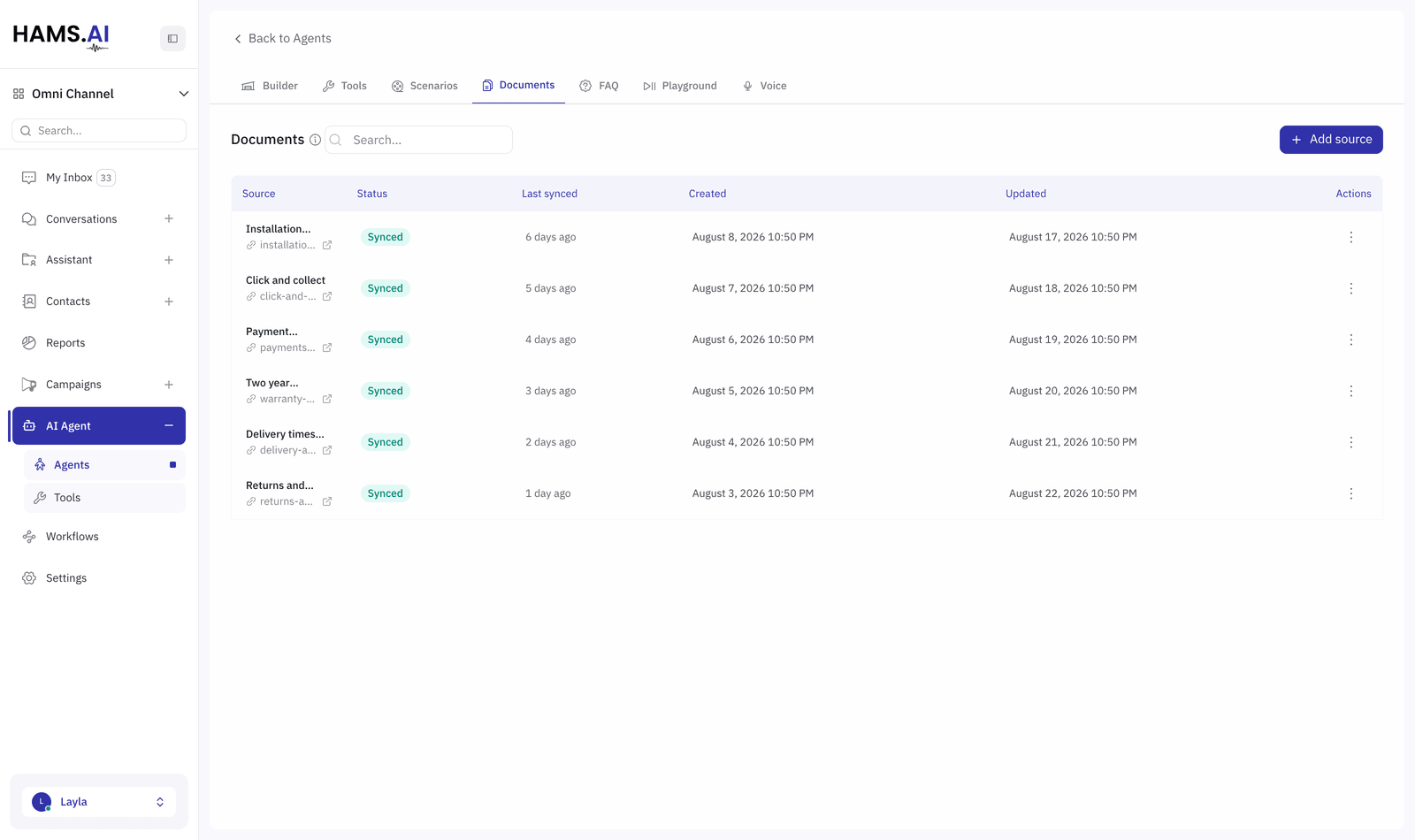Click 'Delivery times...' source name
Viewport: 1415px width, 840px height.
click(x=285, y=434)
